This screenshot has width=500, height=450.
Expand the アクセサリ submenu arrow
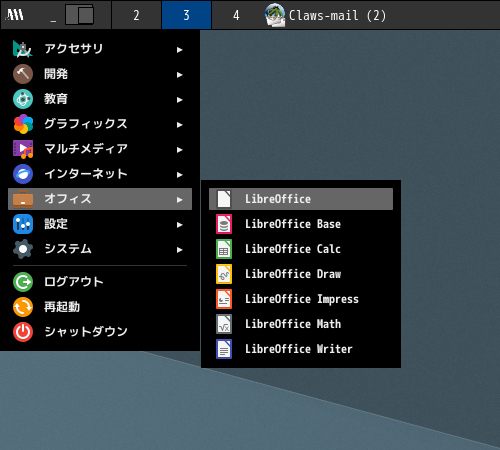(180, 50)
